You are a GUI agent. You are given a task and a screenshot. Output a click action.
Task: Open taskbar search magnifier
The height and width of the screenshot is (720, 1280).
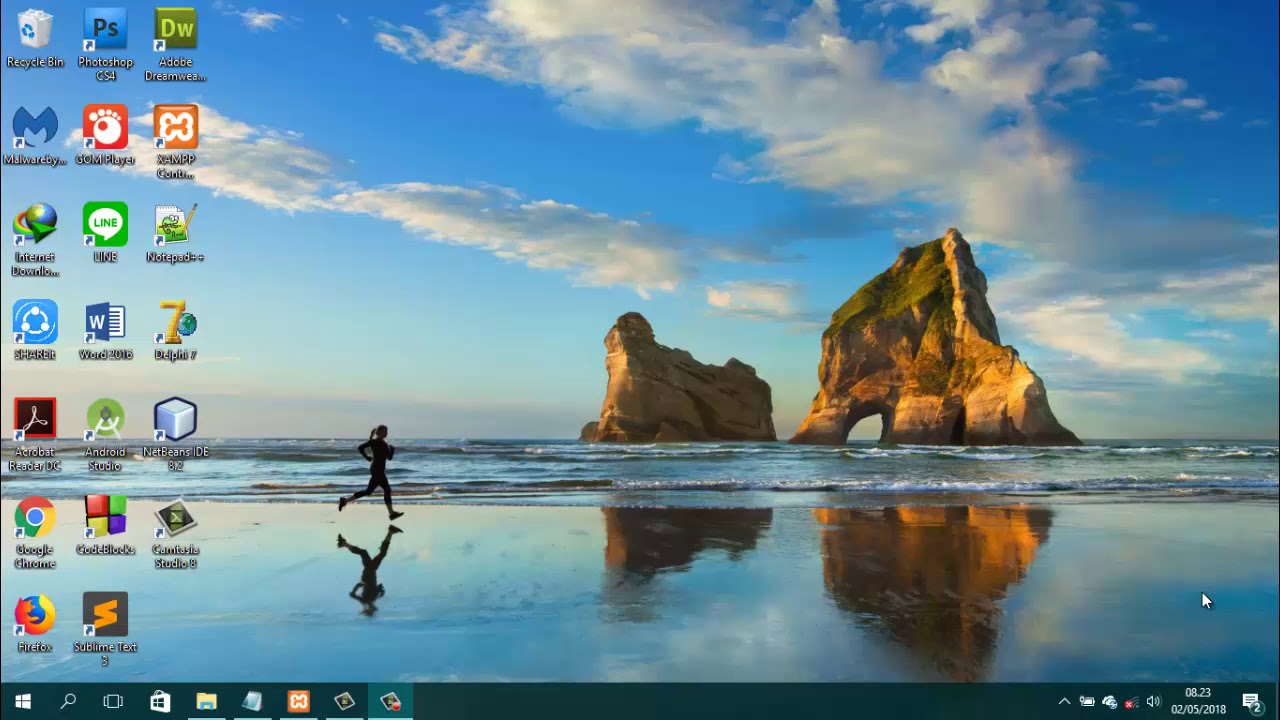tap(68, 702)
